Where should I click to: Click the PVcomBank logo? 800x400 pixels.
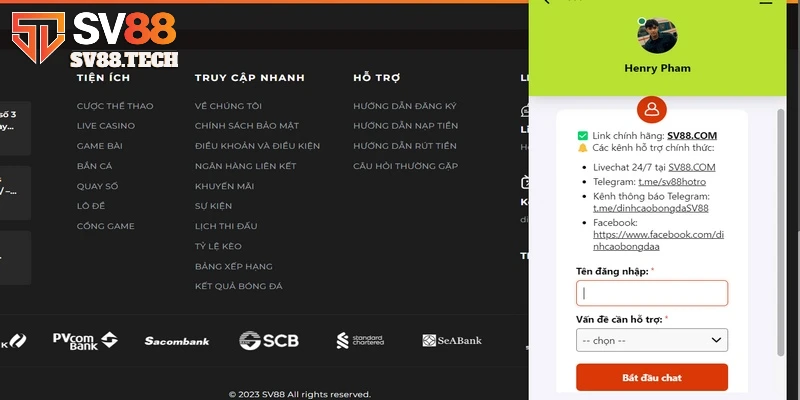tap(84, 341)
